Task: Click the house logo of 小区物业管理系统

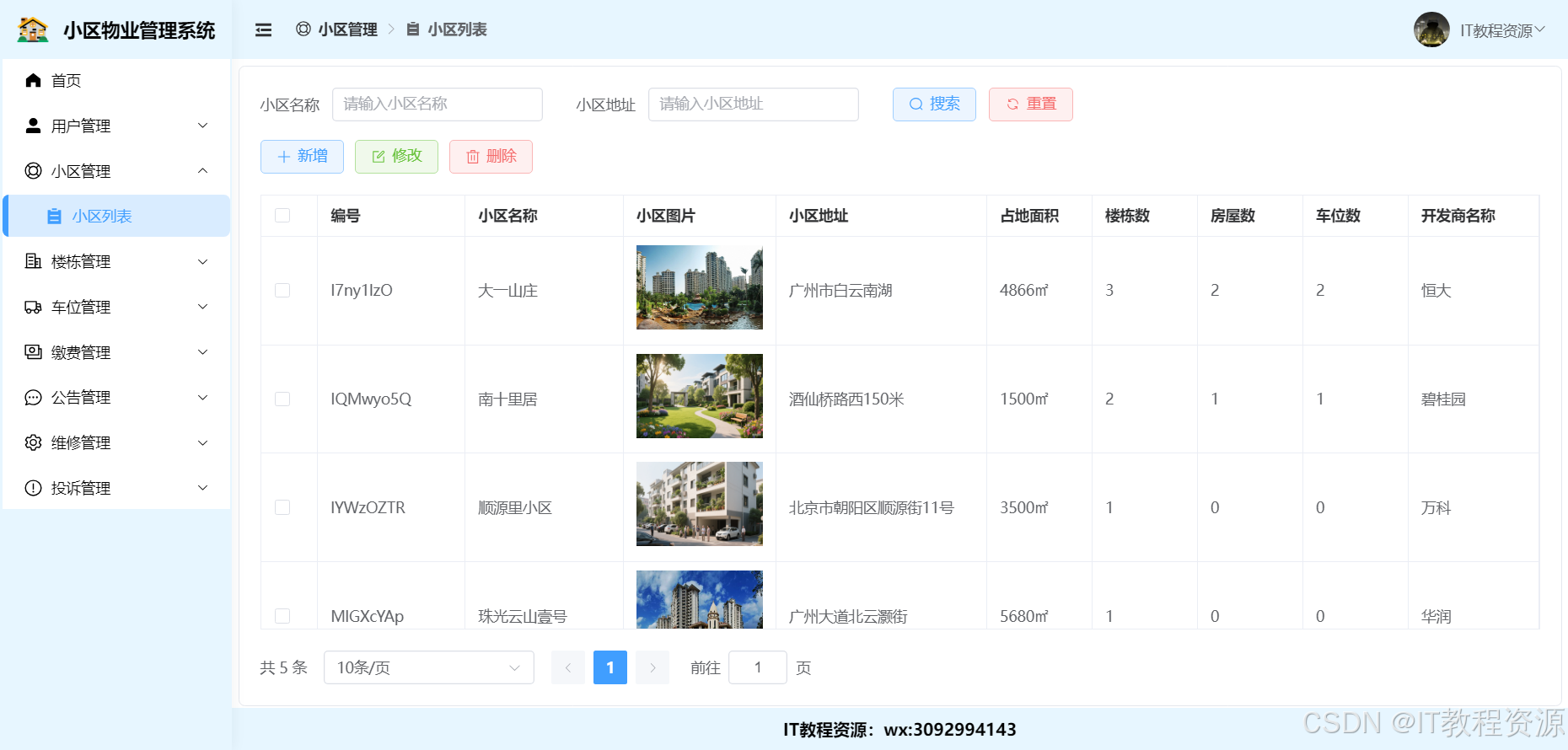Action: (x=33, y=30)
